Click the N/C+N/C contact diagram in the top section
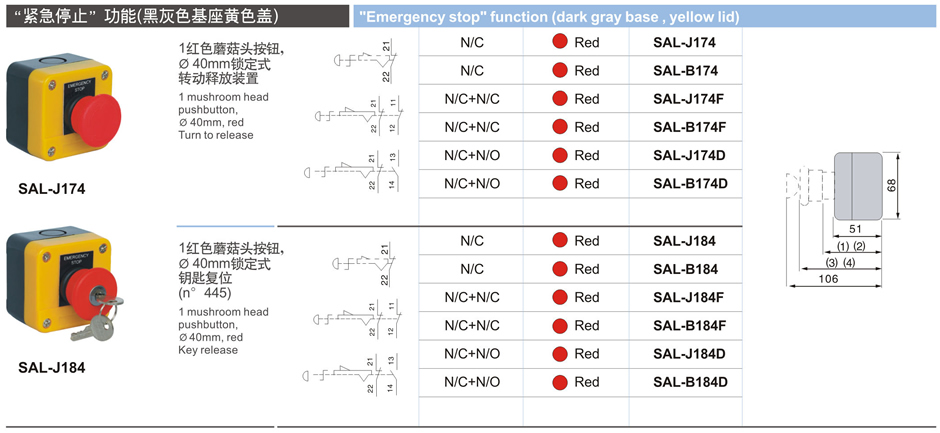940x433 pixels. (x=358, y=115)
